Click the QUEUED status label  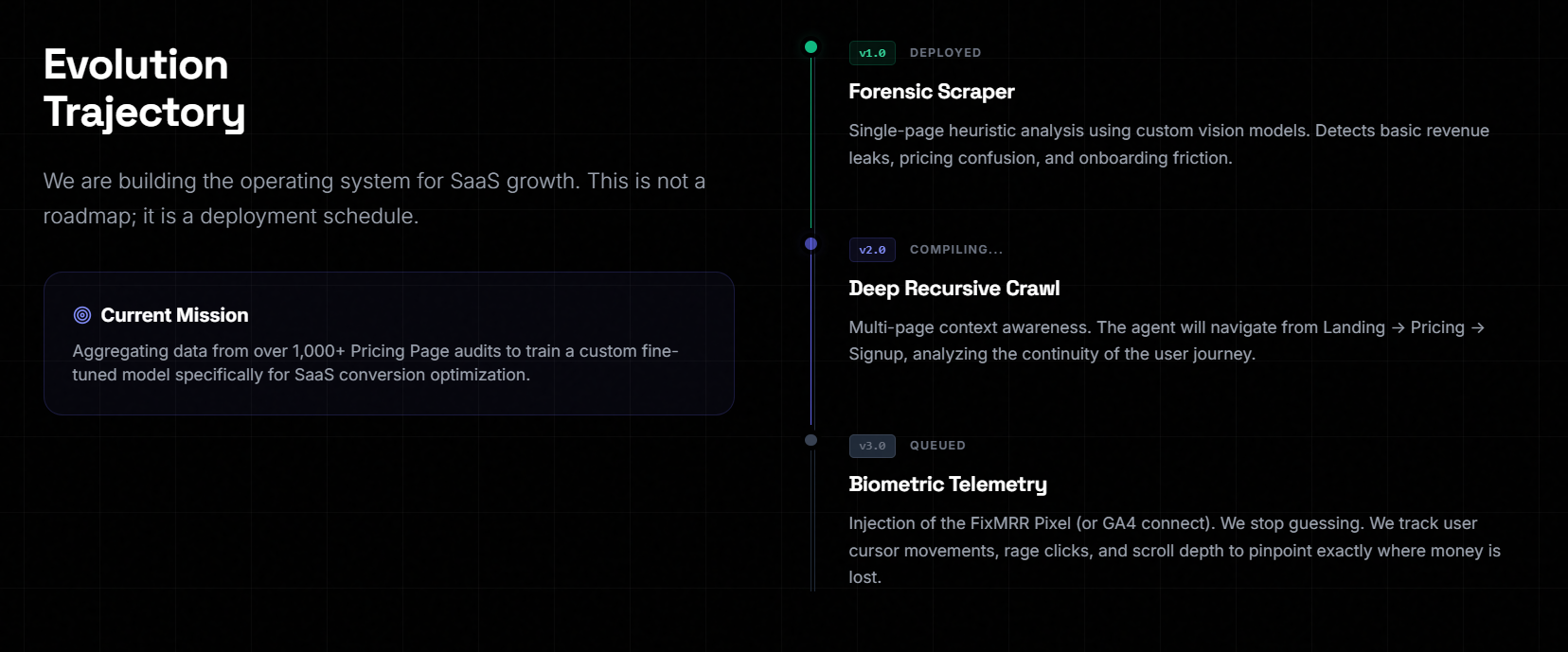(x=937, y=446)
